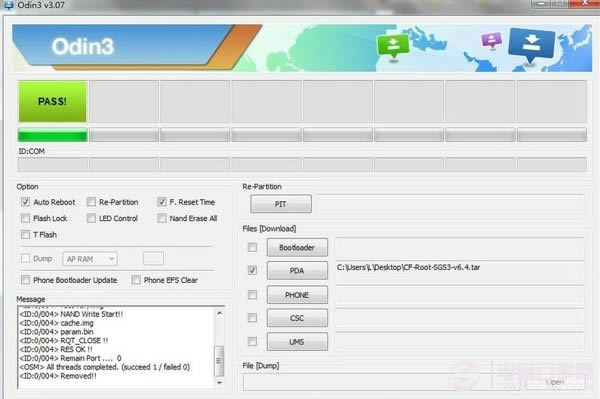The height and width of the screenshot is (399, 600).
Task: Click the Open button under File Dump
Action: 555,382
